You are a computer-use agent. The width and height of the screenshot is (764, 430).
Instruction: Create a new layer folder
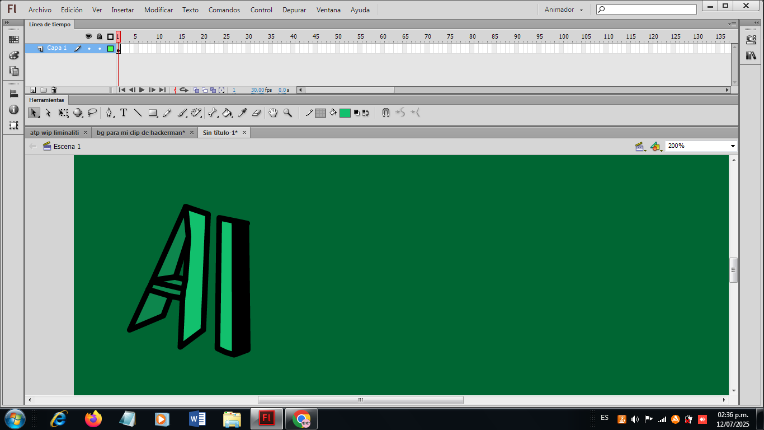[x=43, y=90]
